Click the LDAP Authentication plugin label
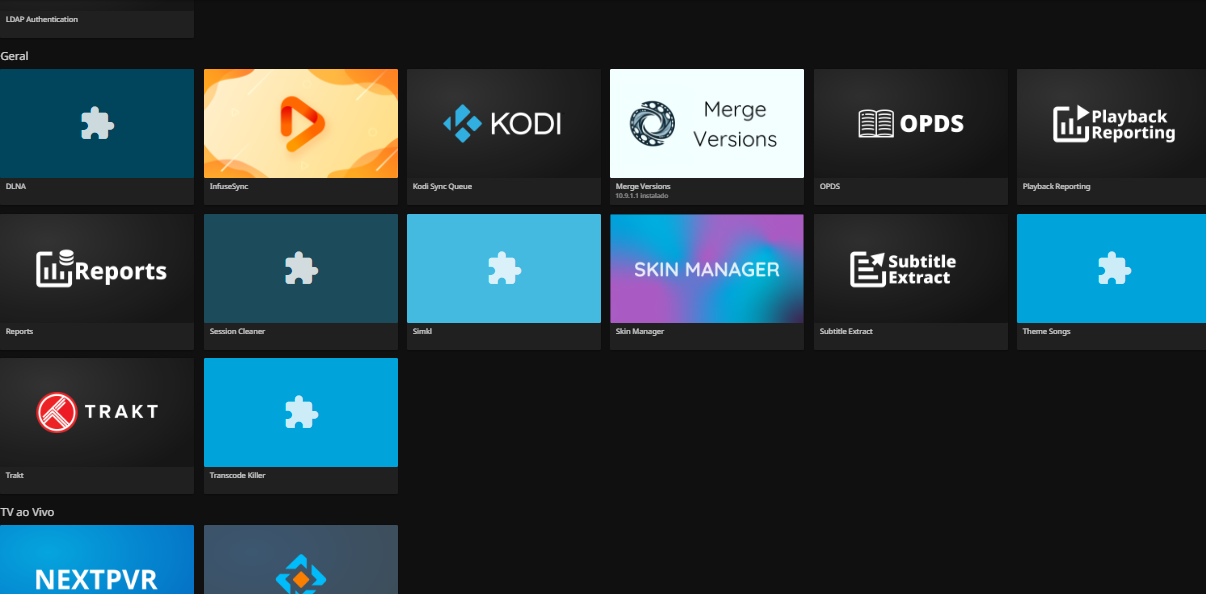The image size is (1206, 594). click(x=42, y=19)
